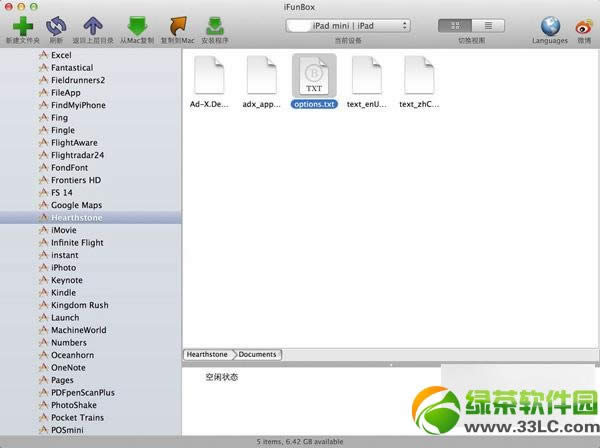Go up to the parent directory
Screen dimensions: 600x448
(93, 24)
